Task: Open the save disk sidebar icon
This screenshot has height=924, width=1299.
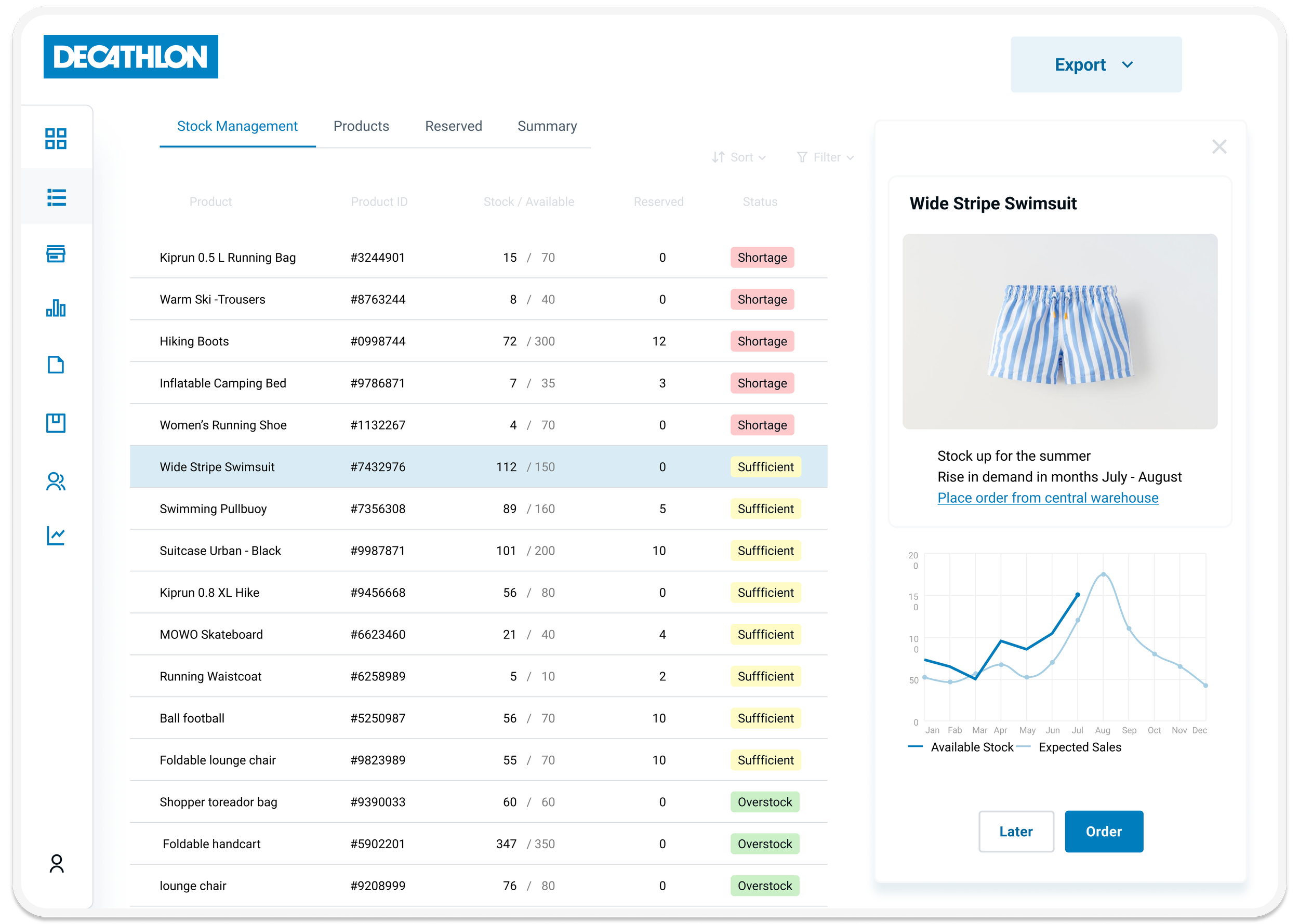Action: tap(56, 422)
